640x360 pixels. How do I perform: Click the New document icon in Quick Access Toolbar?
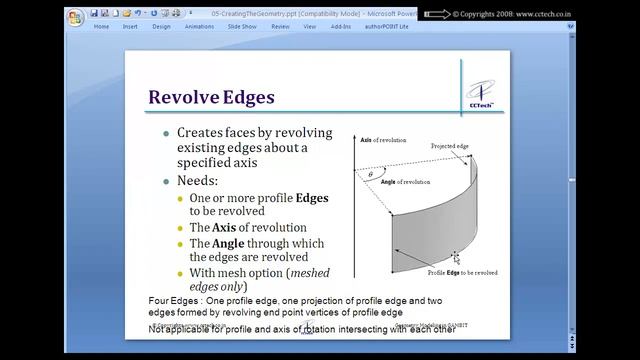pyautogui.click(x=116, y=13)
